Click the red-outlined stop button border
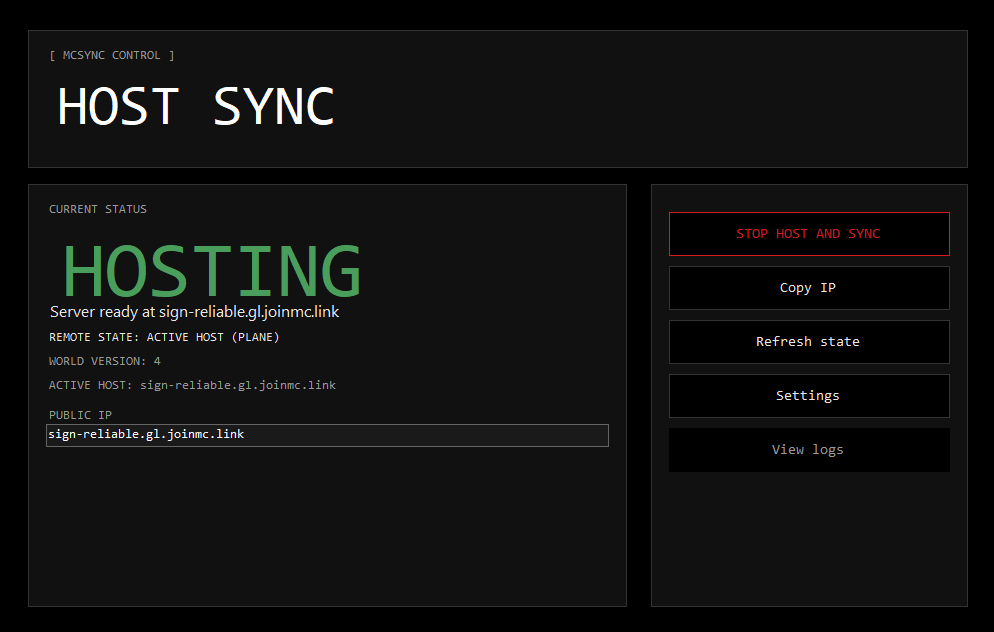 point(808,212)
